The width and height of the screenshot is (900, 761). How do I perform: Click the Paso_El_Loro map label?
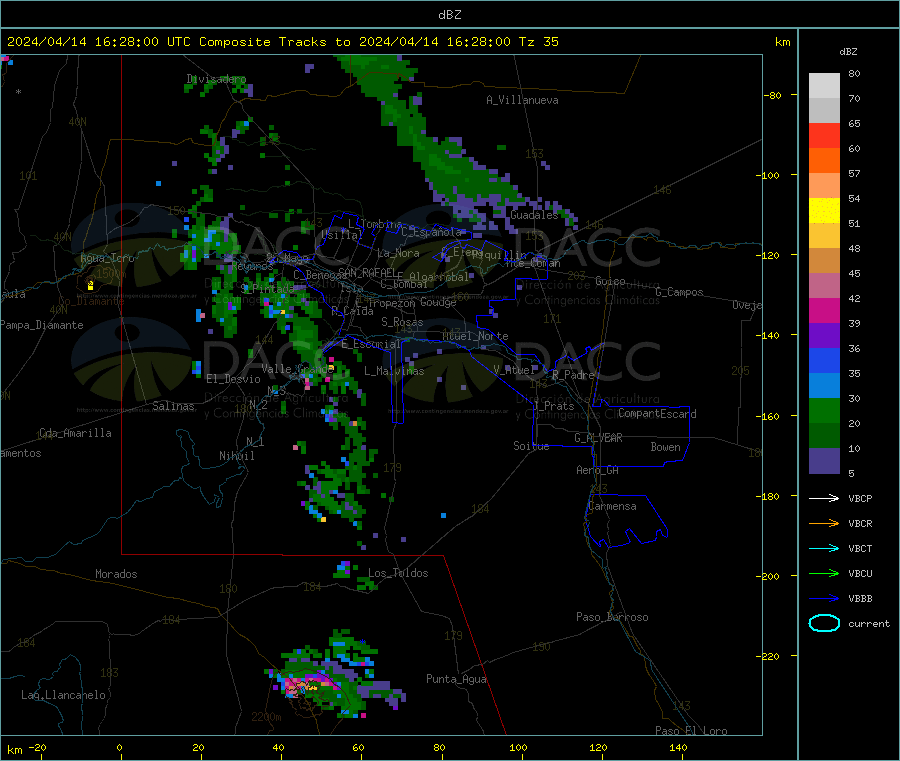click(691, 731)
